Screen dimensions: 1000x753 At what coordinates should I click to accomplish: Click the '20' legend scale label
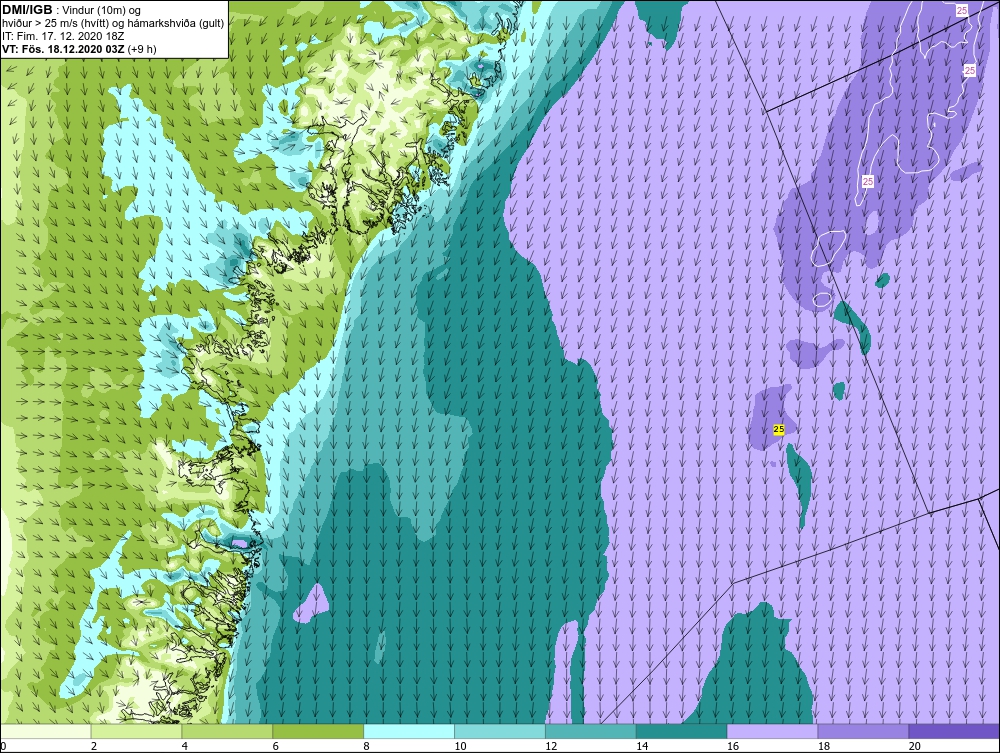tap(915, 746)
